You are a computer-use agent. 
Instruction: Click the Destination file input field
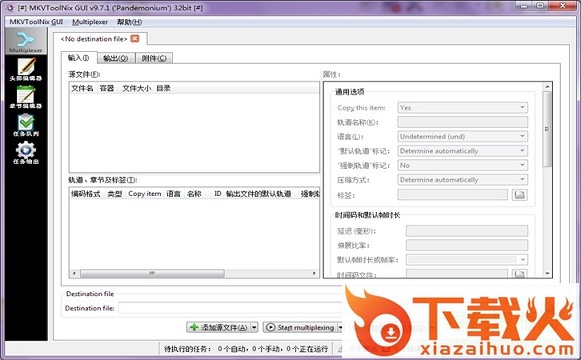pos(230,308)
